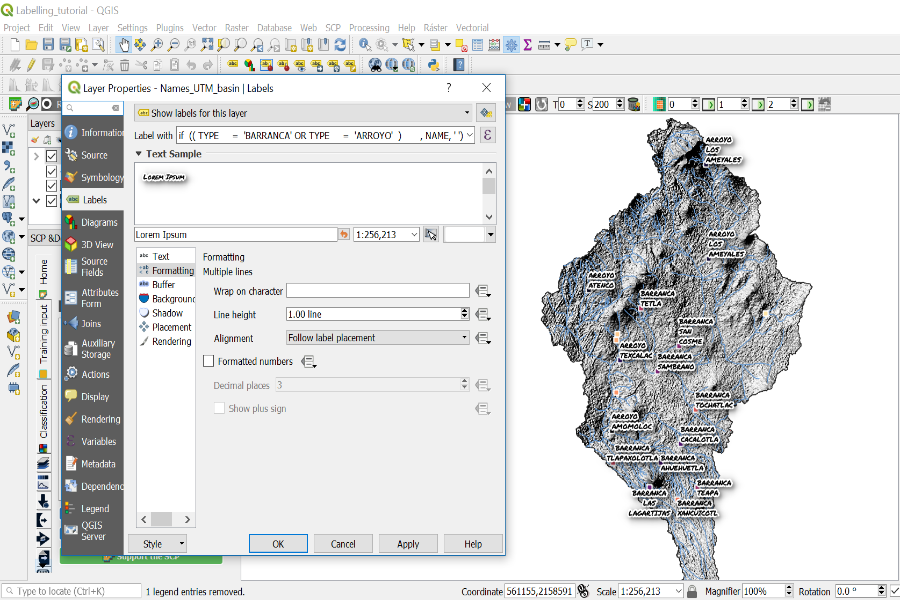
Task: Click the Wrap on character input field
Action: pyautogui.click(x=378, y=291)
